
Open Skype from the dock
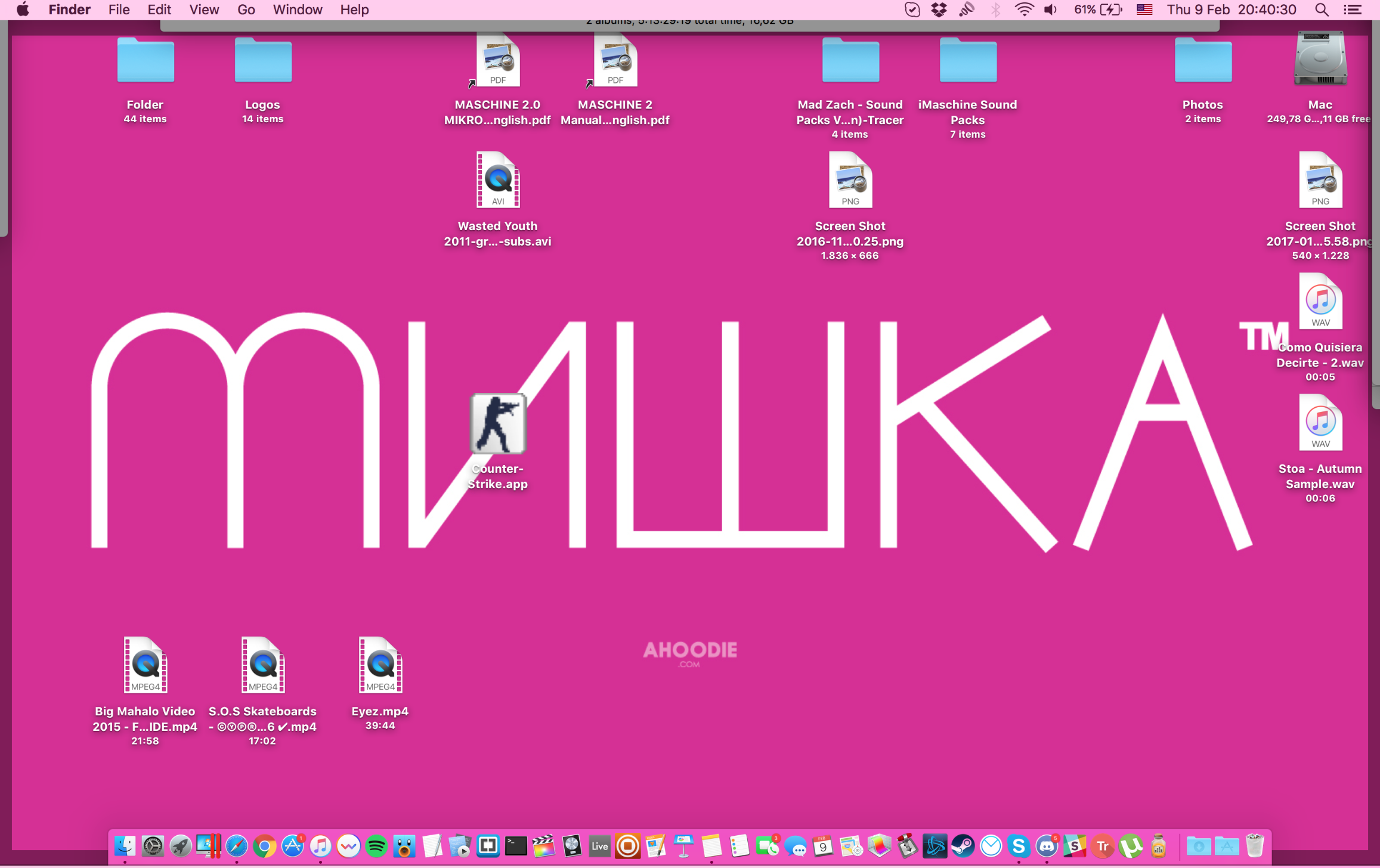[1019, 846]
